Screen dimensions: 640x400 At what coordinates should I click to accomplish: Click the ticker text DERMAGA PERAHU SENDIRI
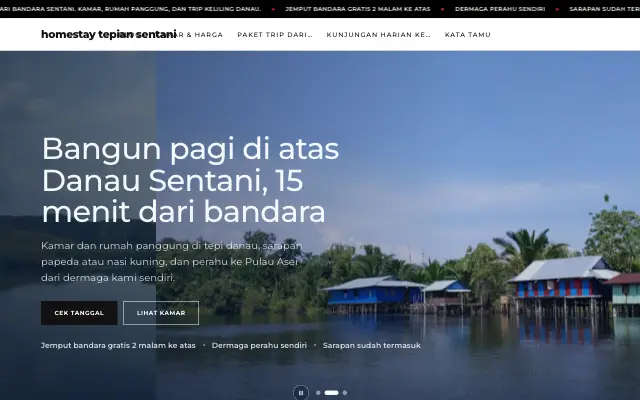500,9
